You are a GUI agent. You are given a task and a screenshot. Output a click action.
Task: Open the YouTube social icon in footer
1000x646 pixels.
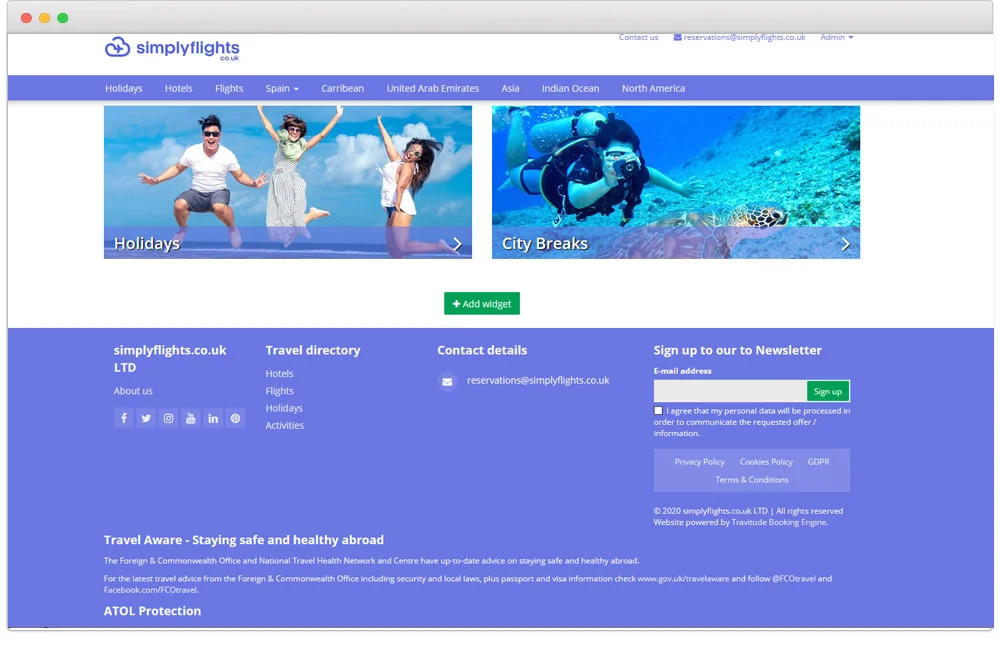(191, 418)
